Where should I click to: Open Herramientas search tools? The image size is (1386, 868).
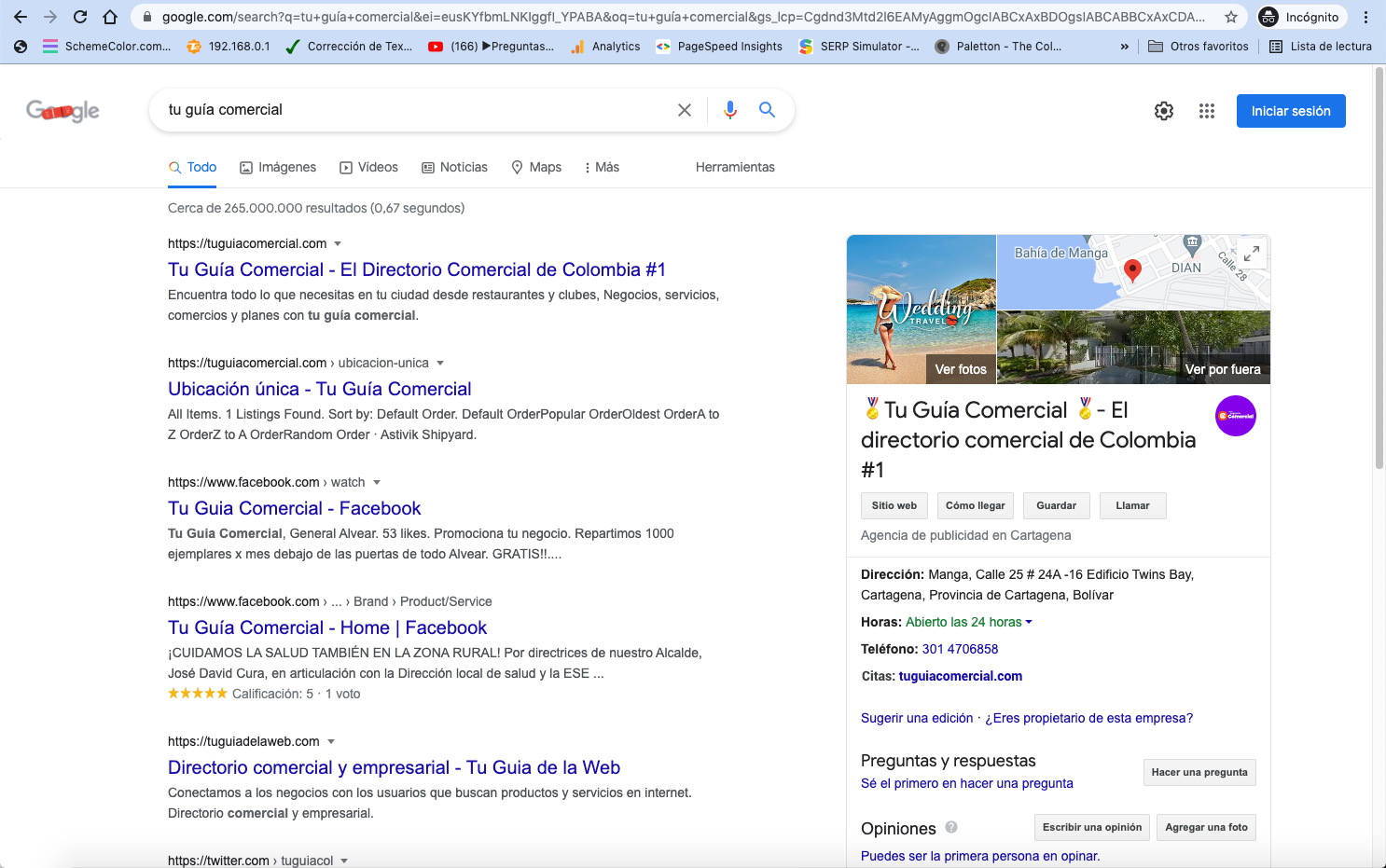[735, 167]
